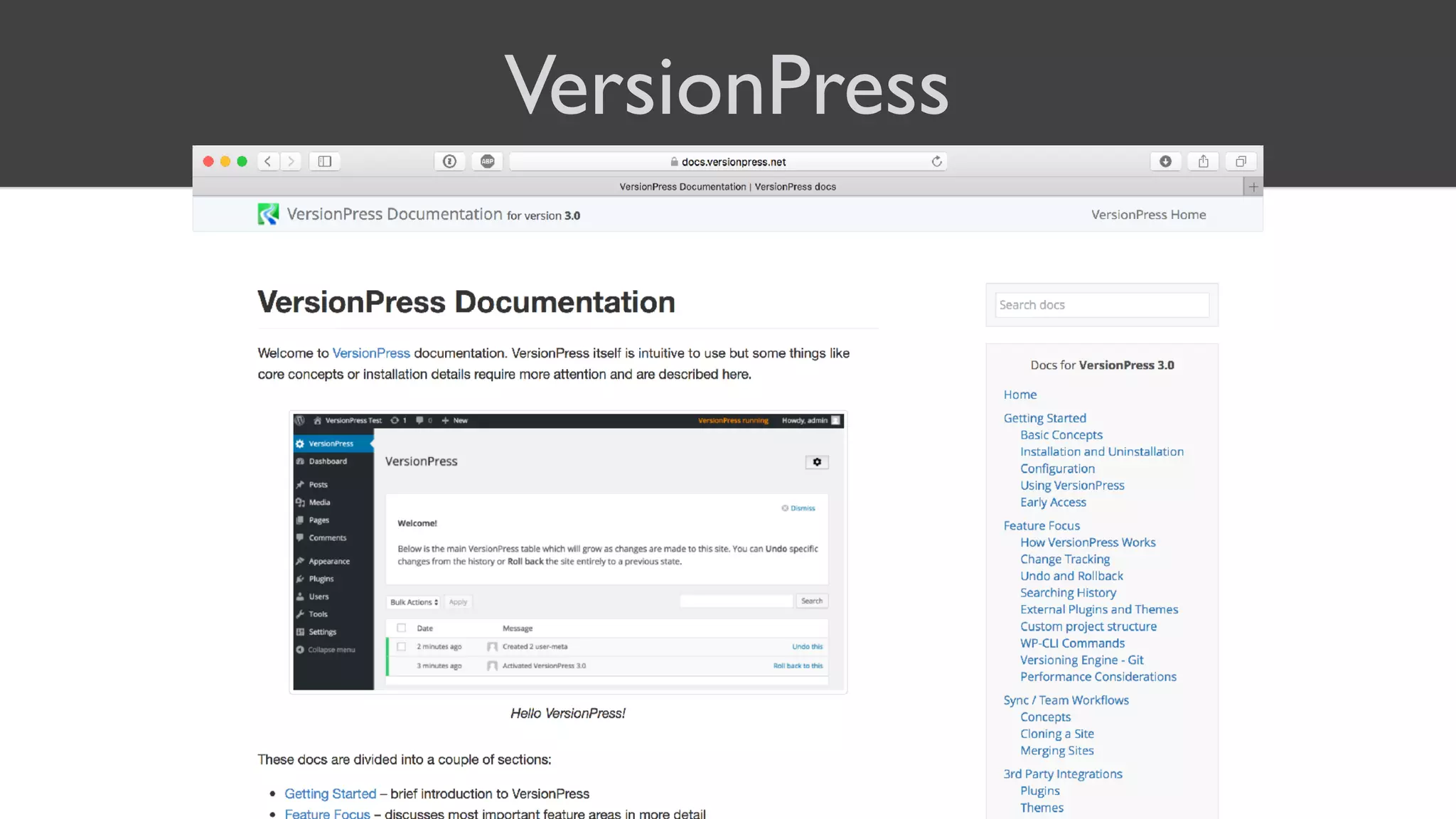
Task: Open the Themes integrations page
Action: pos(1042,808)
